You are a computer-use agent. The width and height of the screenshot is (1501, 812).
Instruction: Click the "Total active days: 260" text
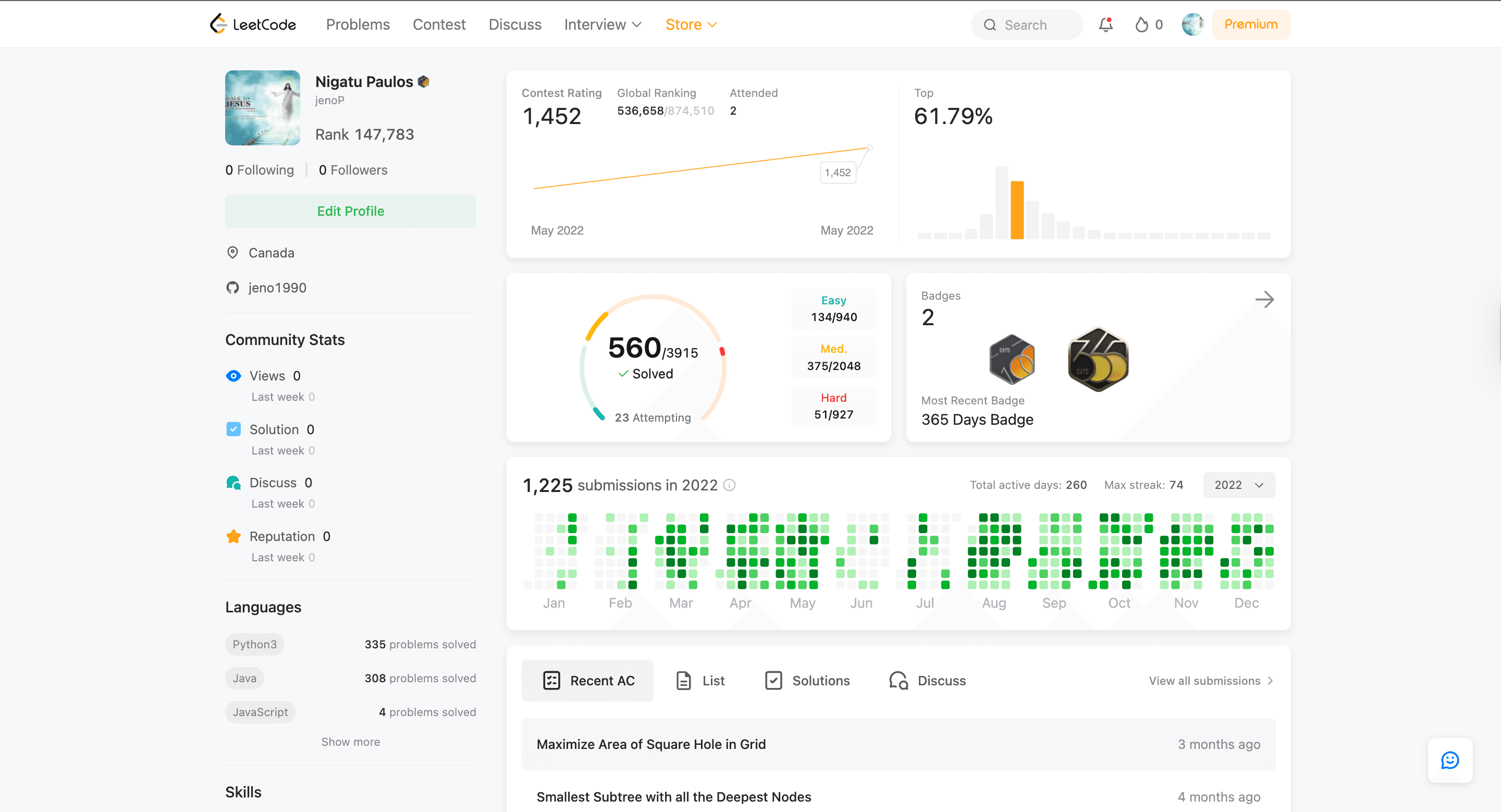click(x=1028, y=485)
